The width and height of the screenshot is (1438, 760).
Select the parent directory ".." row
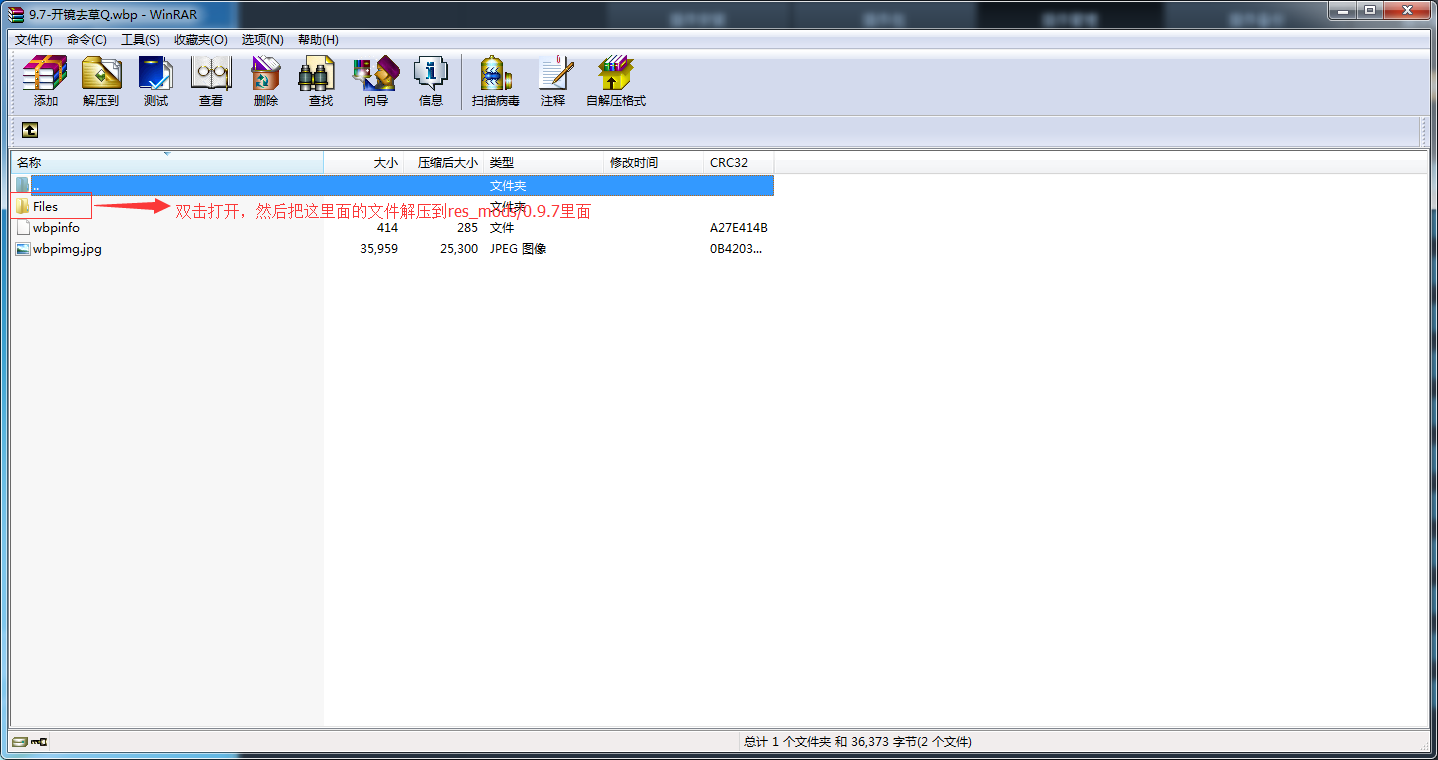click(393, 185)
